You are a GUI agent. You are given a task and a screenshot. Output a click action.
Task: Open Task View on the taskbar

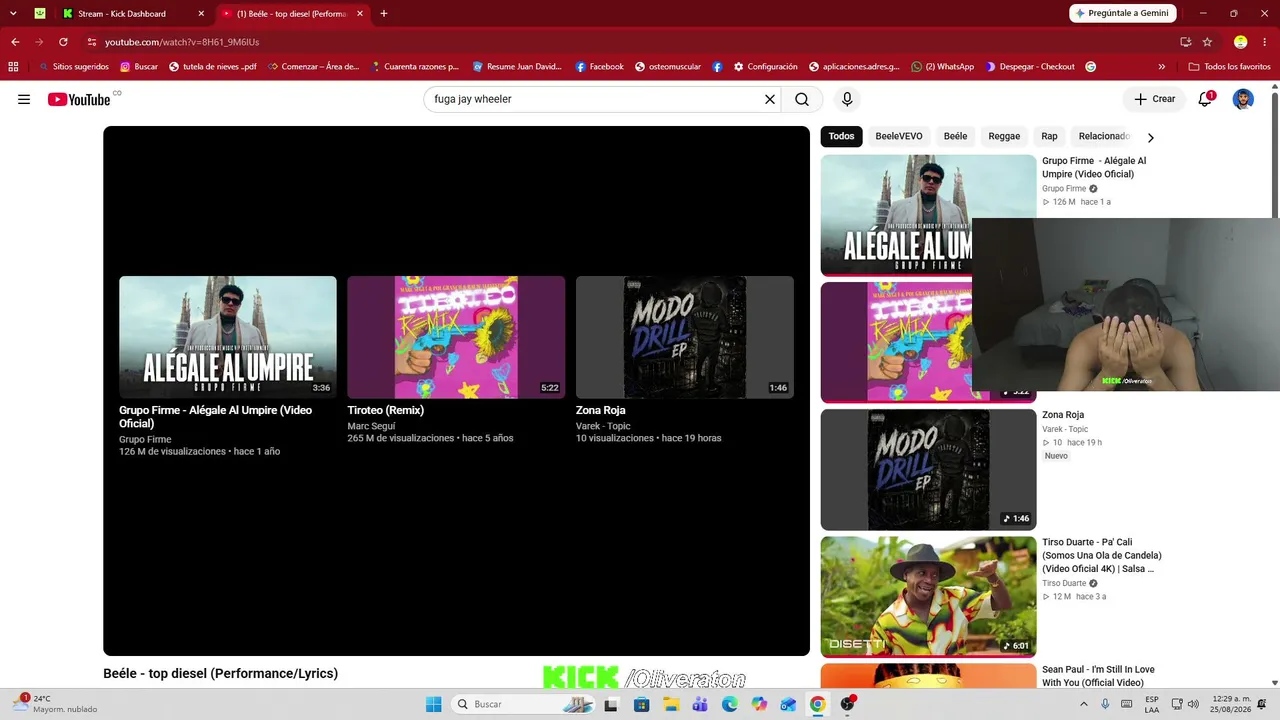[x=613, y=704]
